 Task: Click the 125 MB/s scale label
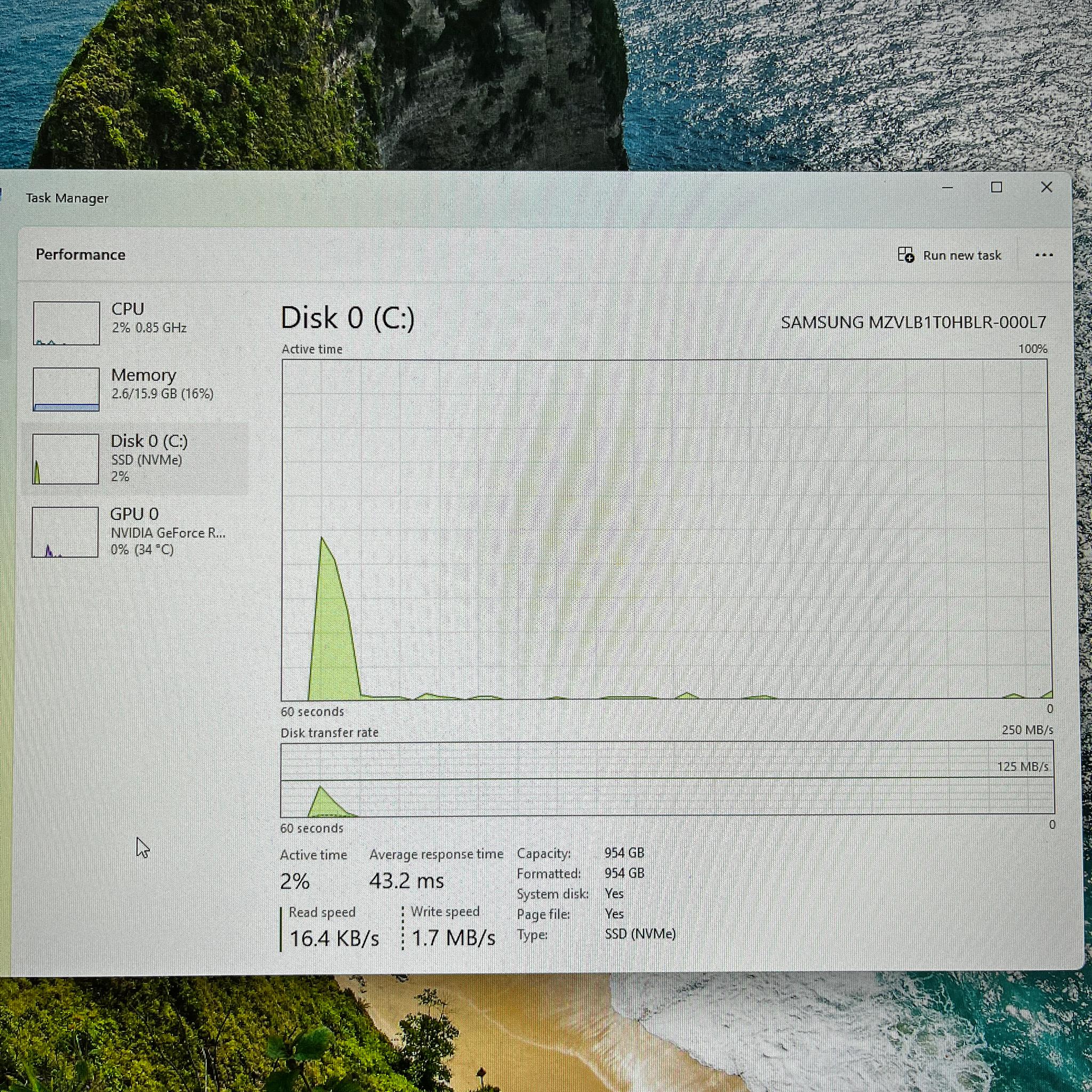click(1023, 767)
